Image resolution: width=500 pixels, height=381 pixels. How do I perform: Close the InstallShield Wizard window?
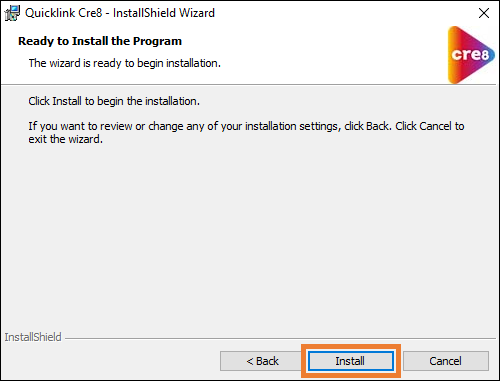coord(484,13)
